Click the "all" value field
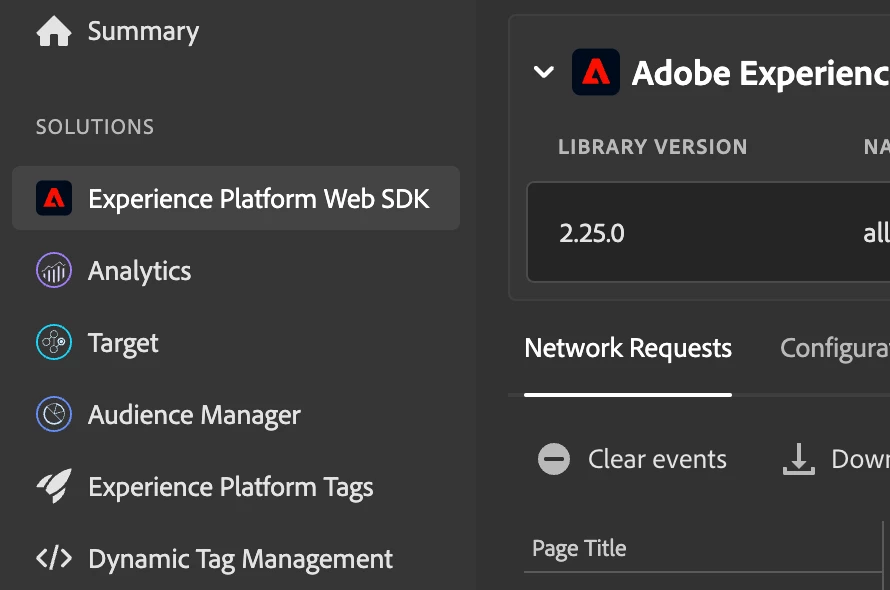 click(x=875, y=234)
